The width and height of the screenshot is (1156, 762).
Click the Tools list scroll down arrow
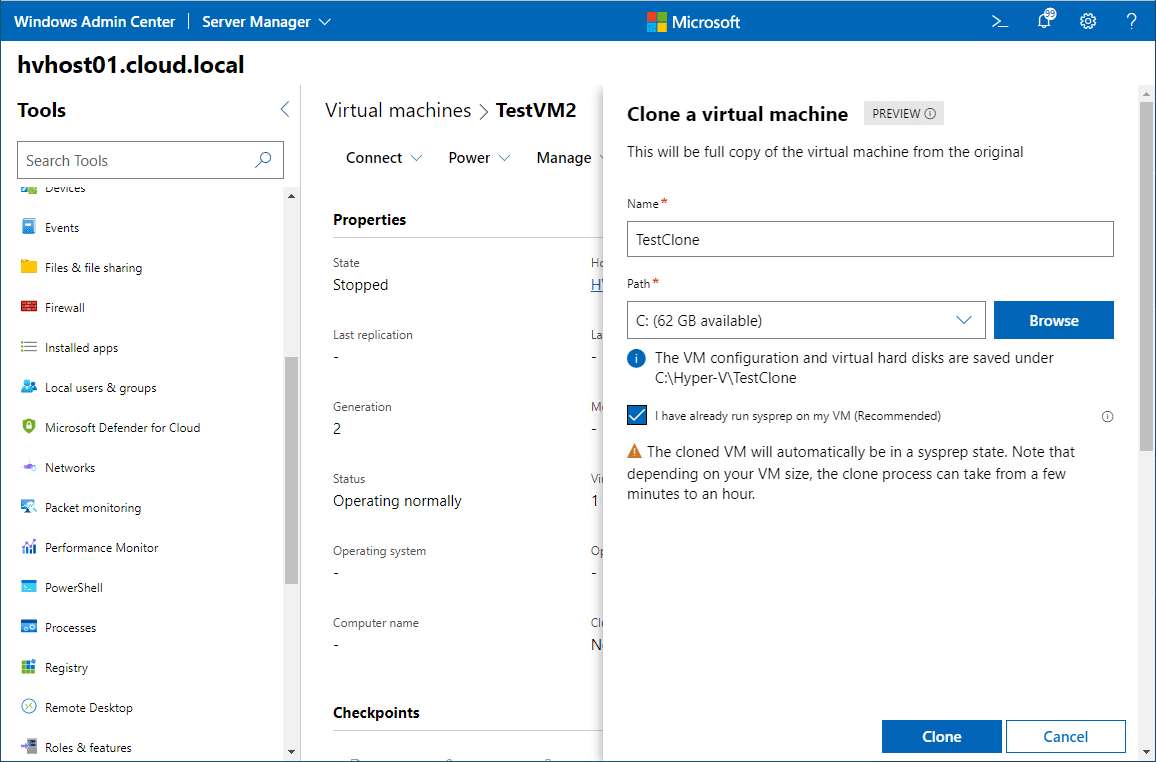[292, 752]
